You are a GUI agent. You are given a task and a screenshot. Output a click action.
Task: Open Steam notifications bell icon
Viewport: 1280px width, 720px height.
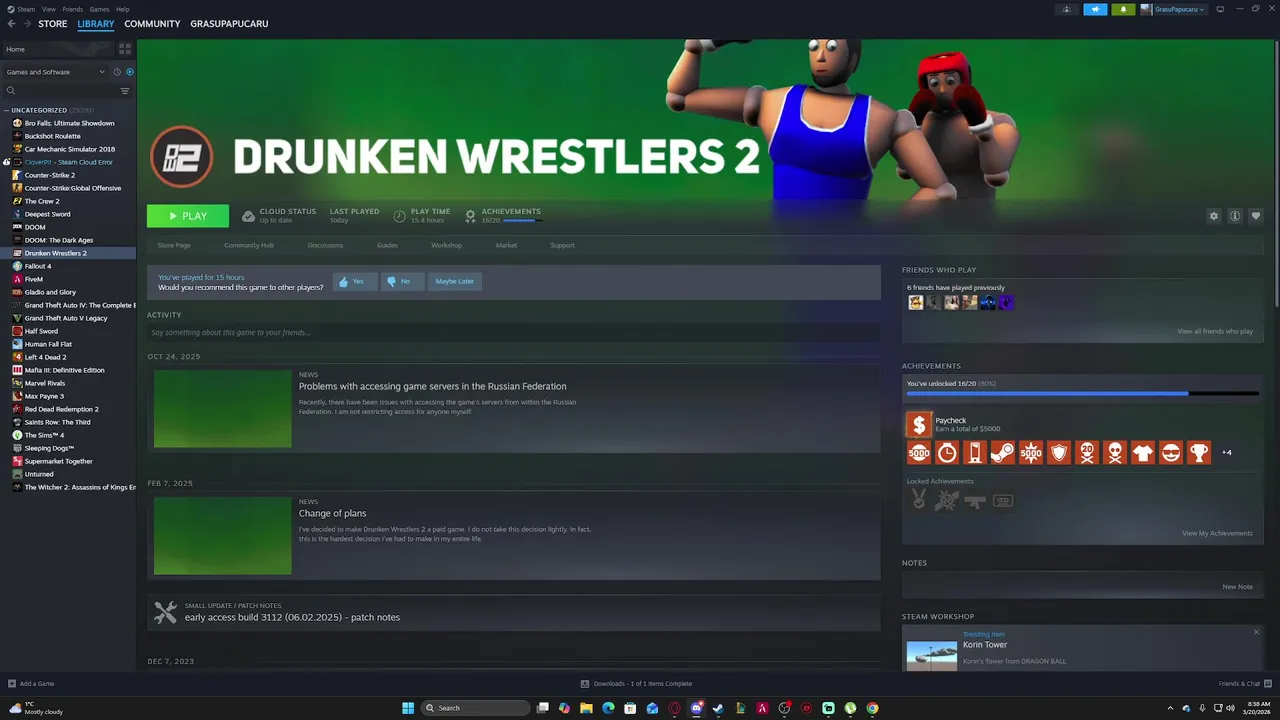[1123, 9]
